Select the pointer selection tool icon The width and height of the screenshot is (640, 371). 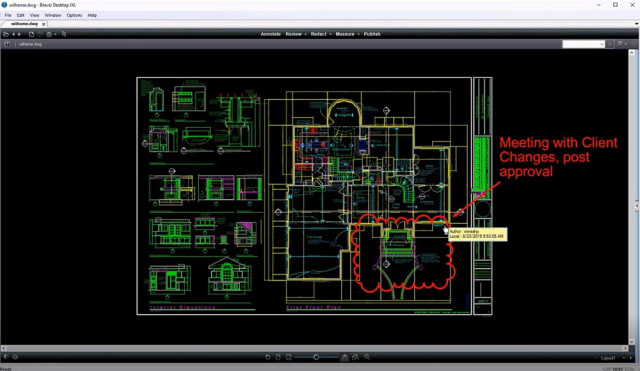pos(64,34)
